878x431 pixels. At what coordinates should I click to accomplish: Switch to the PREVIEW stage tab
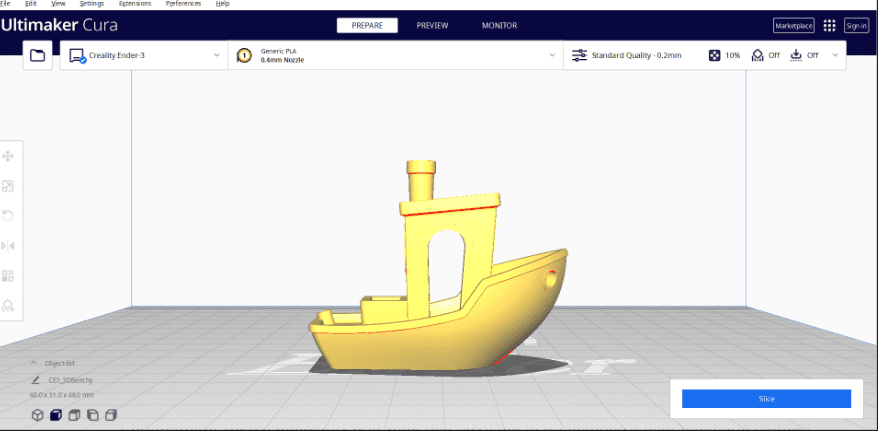[432, 26]
